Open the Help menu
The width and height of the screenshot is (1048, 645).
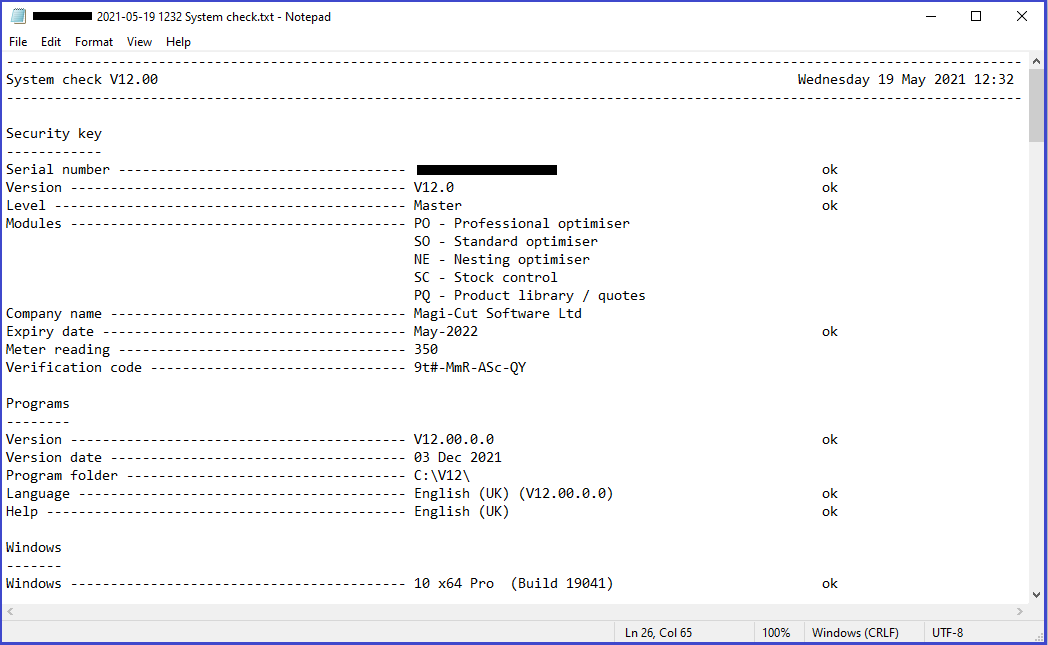[178, 41]
